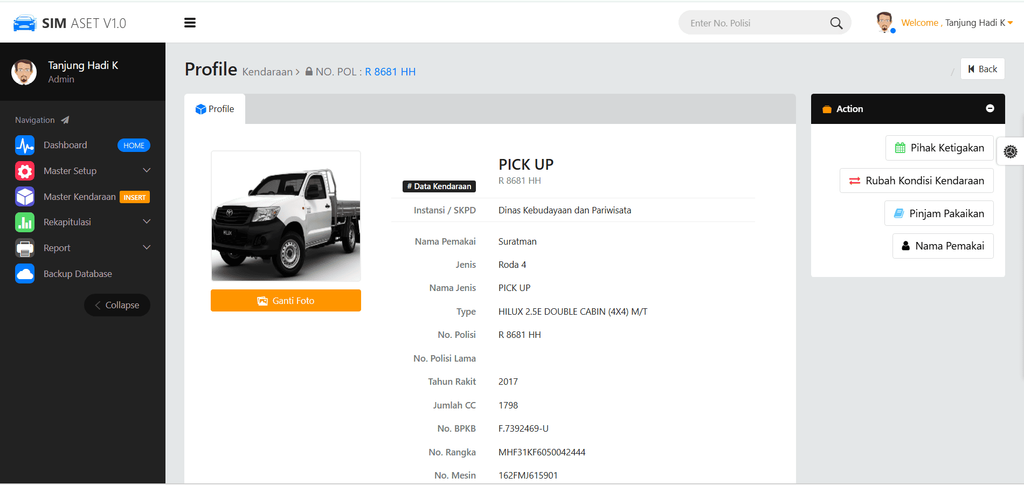The width and height of the screenshot is (1024, 485).
Task: Click Rubah Kondisi Kendaraan button
Action: tap(916, 181)
